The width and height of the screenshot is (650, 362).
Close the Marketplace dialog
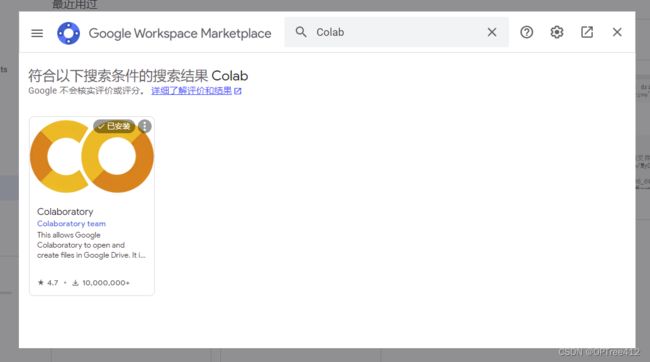[x=617, y=32]
